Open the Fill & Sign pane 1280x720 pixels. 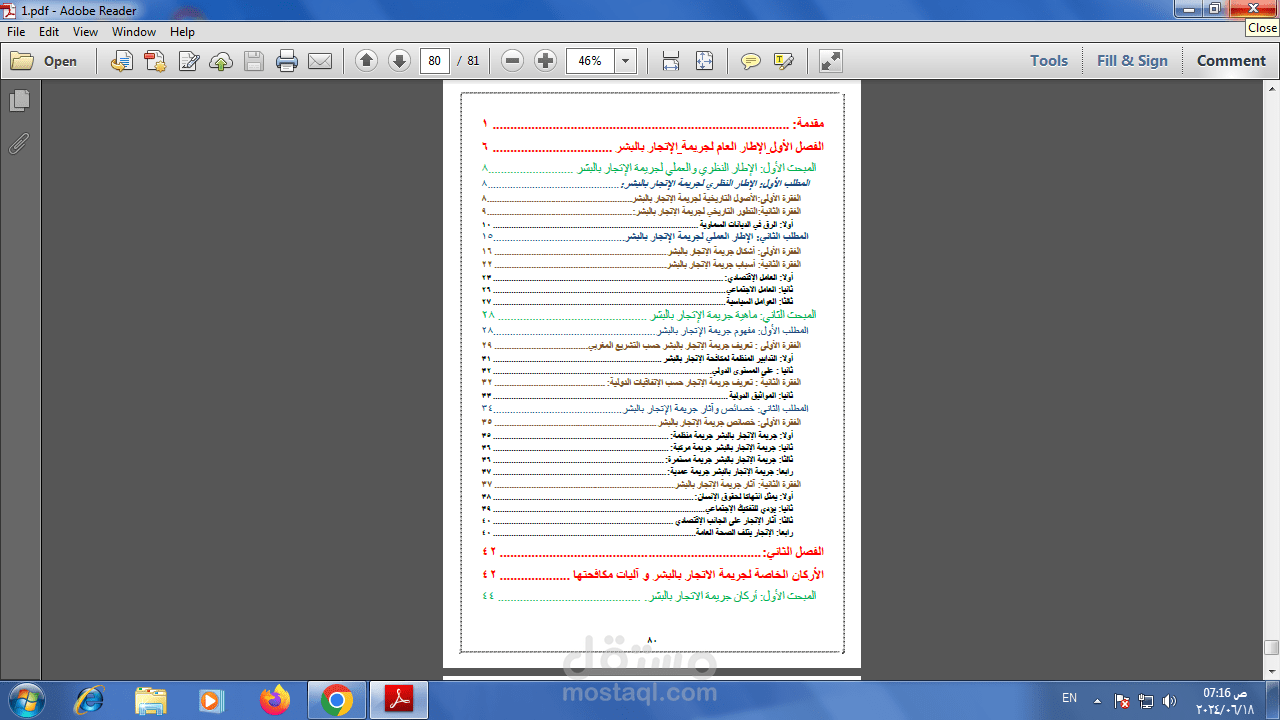1132,61
